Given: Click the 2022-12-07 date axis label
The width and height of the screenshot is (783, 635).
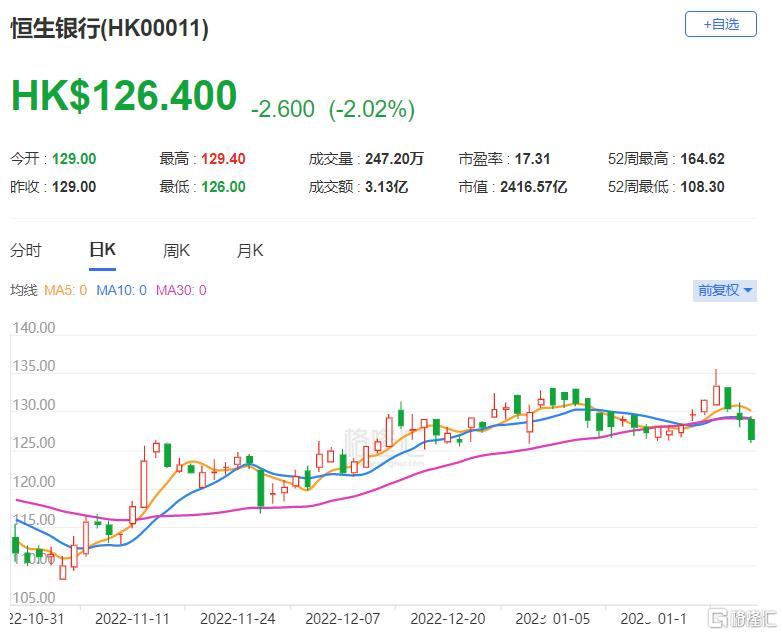Looking at the screenshot, I should point(343,619).
